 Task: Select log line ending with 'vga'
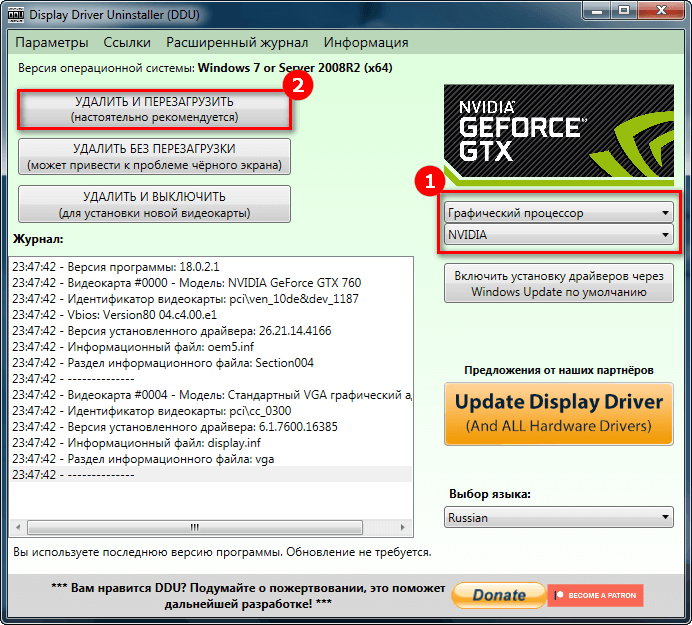tap(211, 459)
